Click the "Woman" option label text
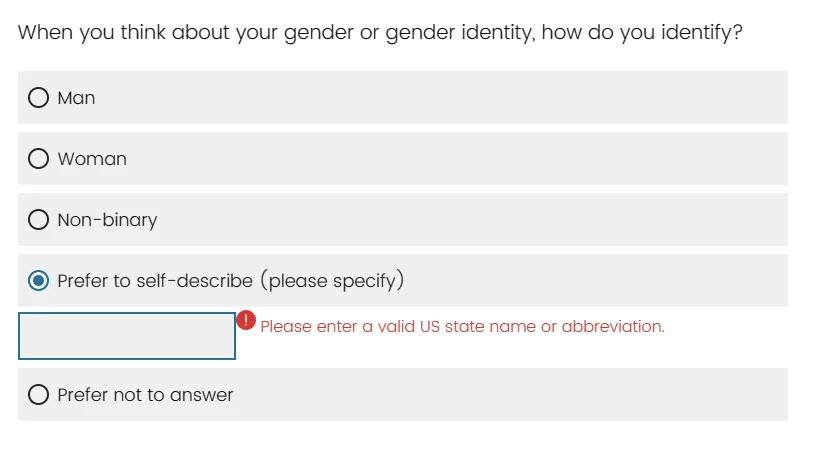 pos(92,159)
